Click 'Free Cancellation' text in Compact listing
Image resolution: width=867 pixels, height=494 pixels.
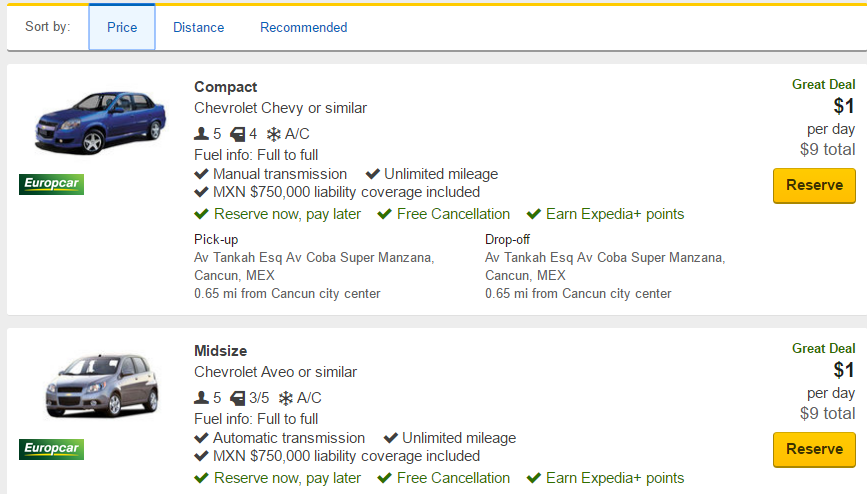(x=453, y=214)
